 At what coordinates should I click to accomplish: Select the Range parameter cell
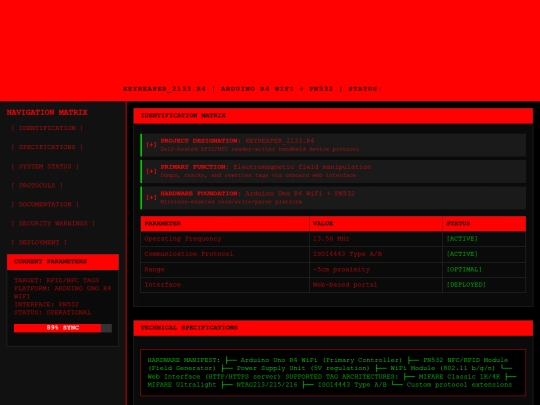(x=225, y=270)
